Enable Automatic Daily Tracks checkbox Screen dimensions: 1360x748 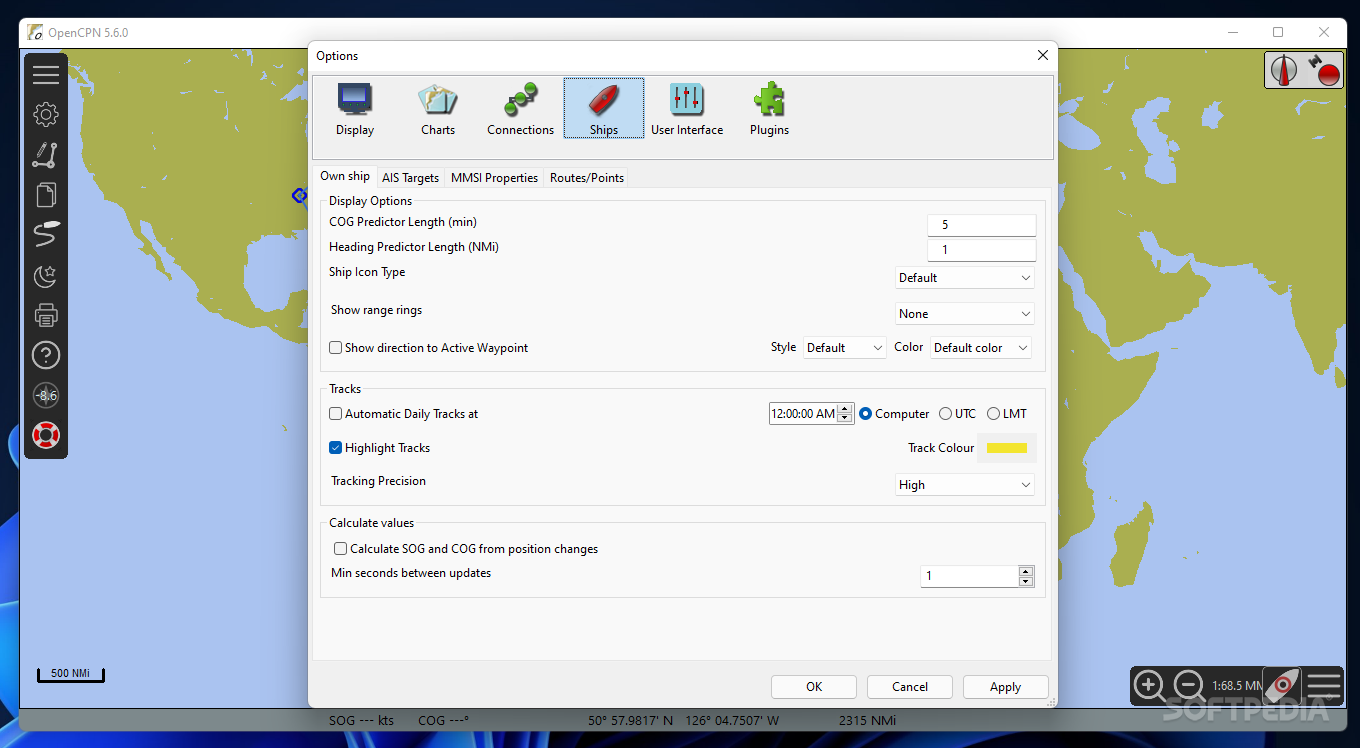coord(336,414)
